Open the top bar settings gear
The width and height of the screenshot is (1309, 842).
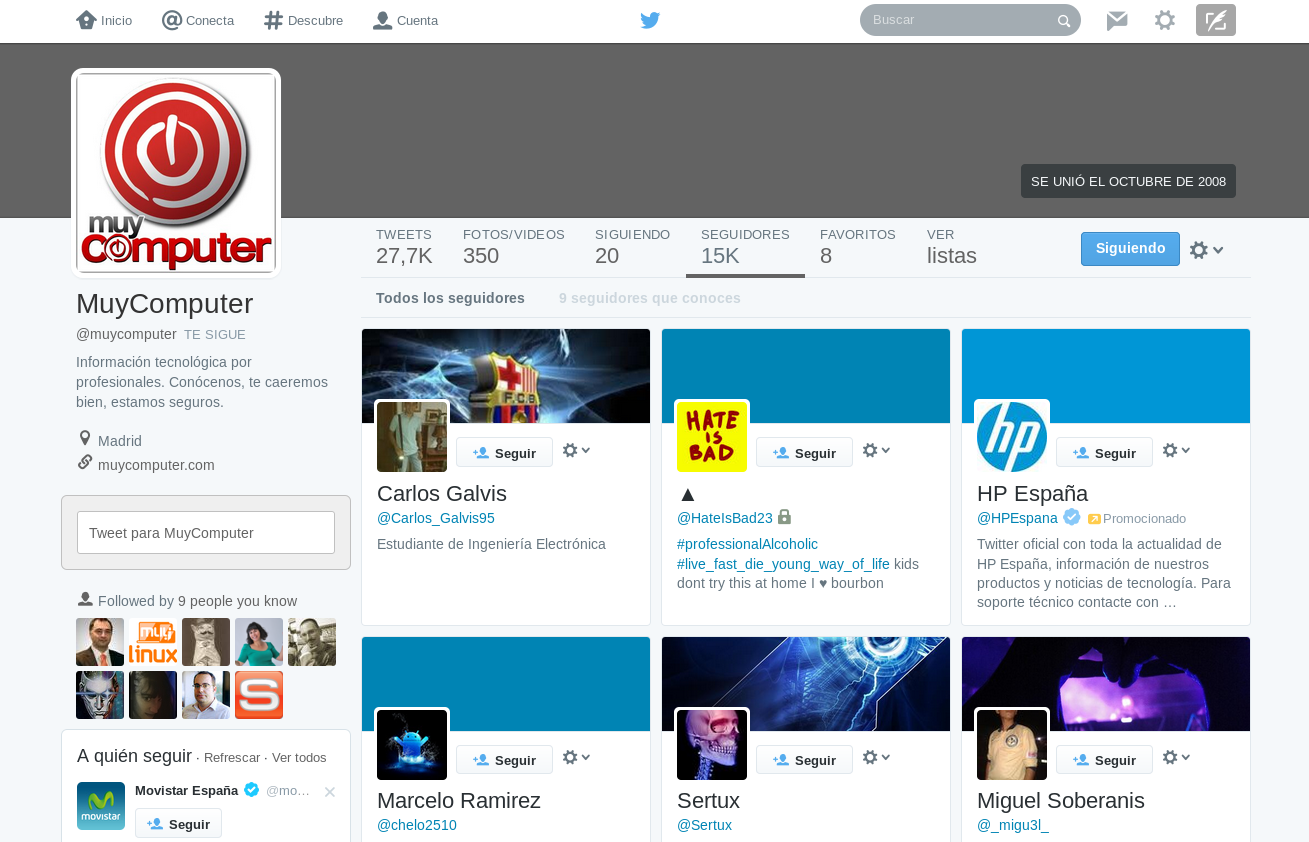1165,20
